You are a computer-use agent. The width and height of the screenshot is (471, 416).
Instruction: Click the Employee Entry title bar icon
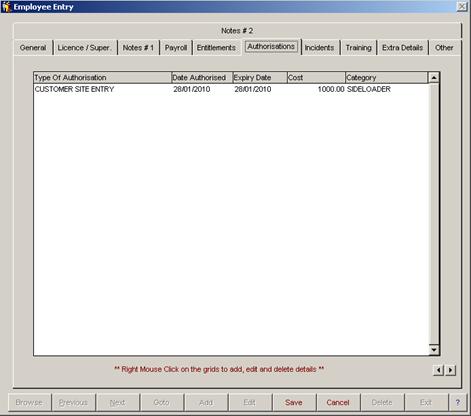click(x=6, y=7)
